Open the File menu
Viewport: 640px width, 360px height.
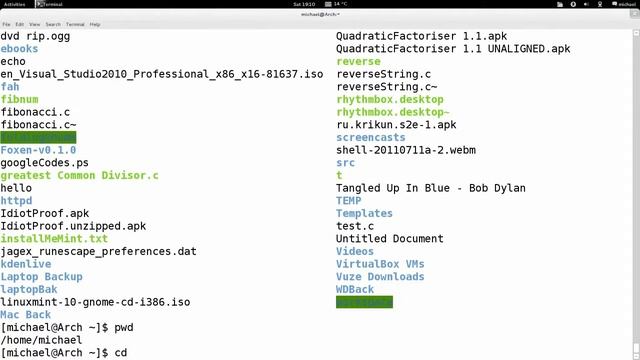pos(6,24)
